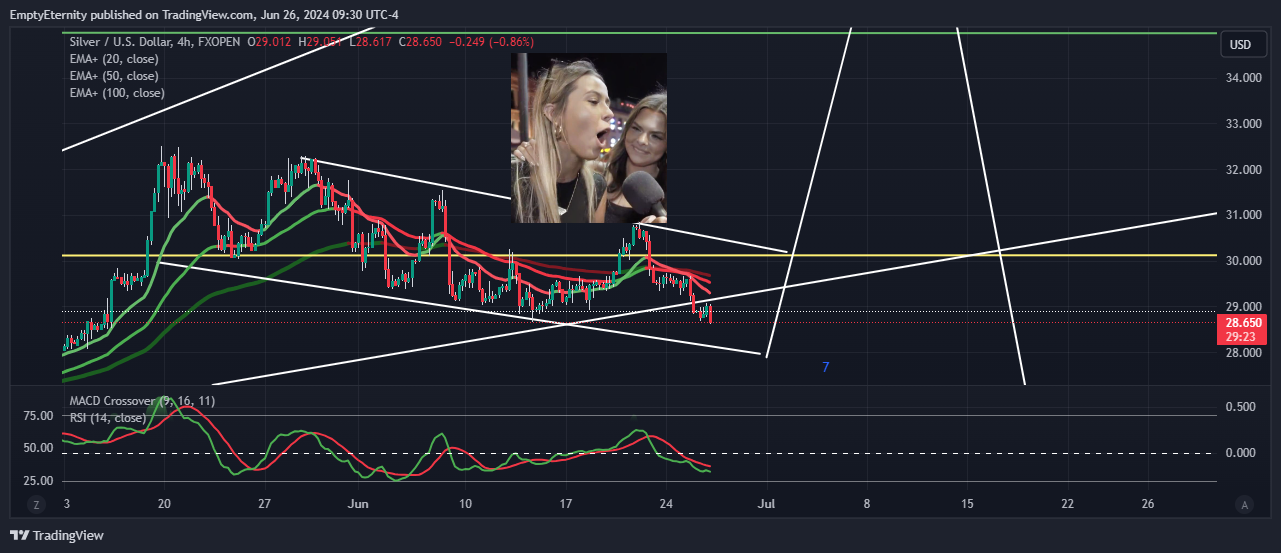Click the '17' date on time axis
The width and height of the screenshot is (1281, 553).
coord(566,505)
